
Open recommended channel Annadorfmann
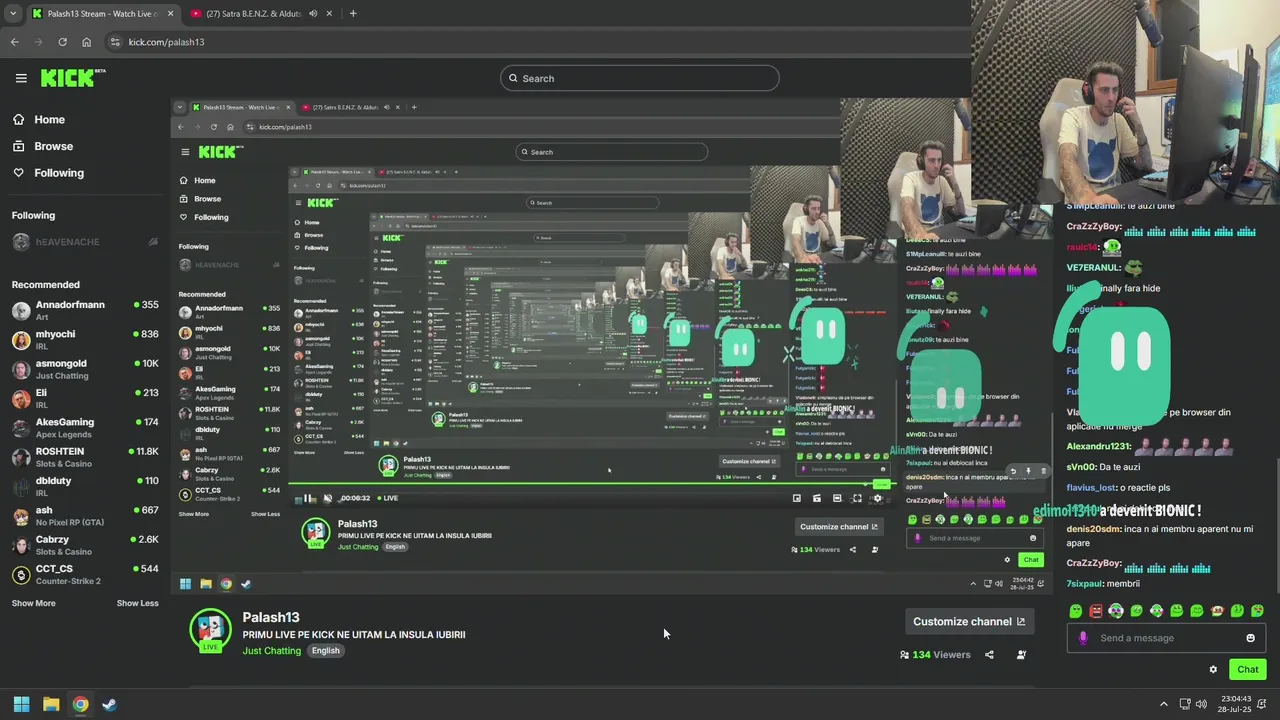(x=85, y=310)
